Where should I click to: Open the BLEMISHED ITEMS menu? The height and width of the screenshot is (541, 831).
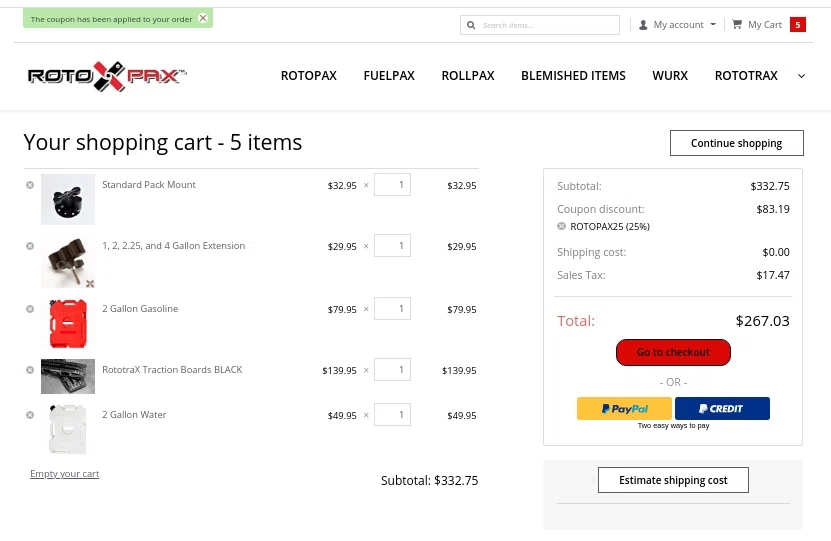click(573, 76)
